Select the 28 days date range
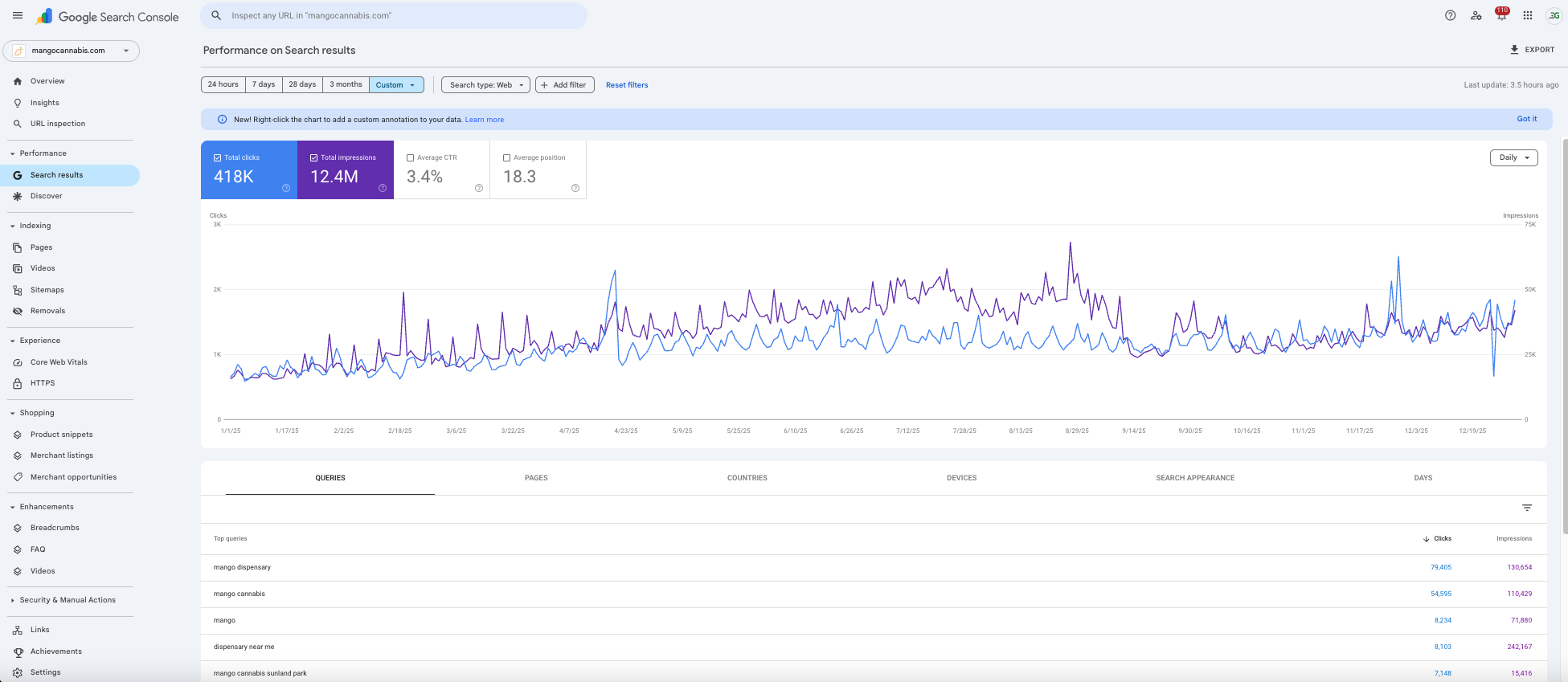Viewport: 1568px width, 682px height. (x=302, y=84)
